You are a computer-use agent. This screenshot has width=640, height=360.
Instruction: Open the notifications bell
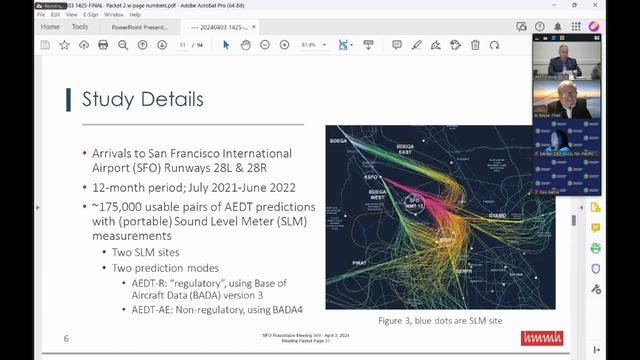558,27
